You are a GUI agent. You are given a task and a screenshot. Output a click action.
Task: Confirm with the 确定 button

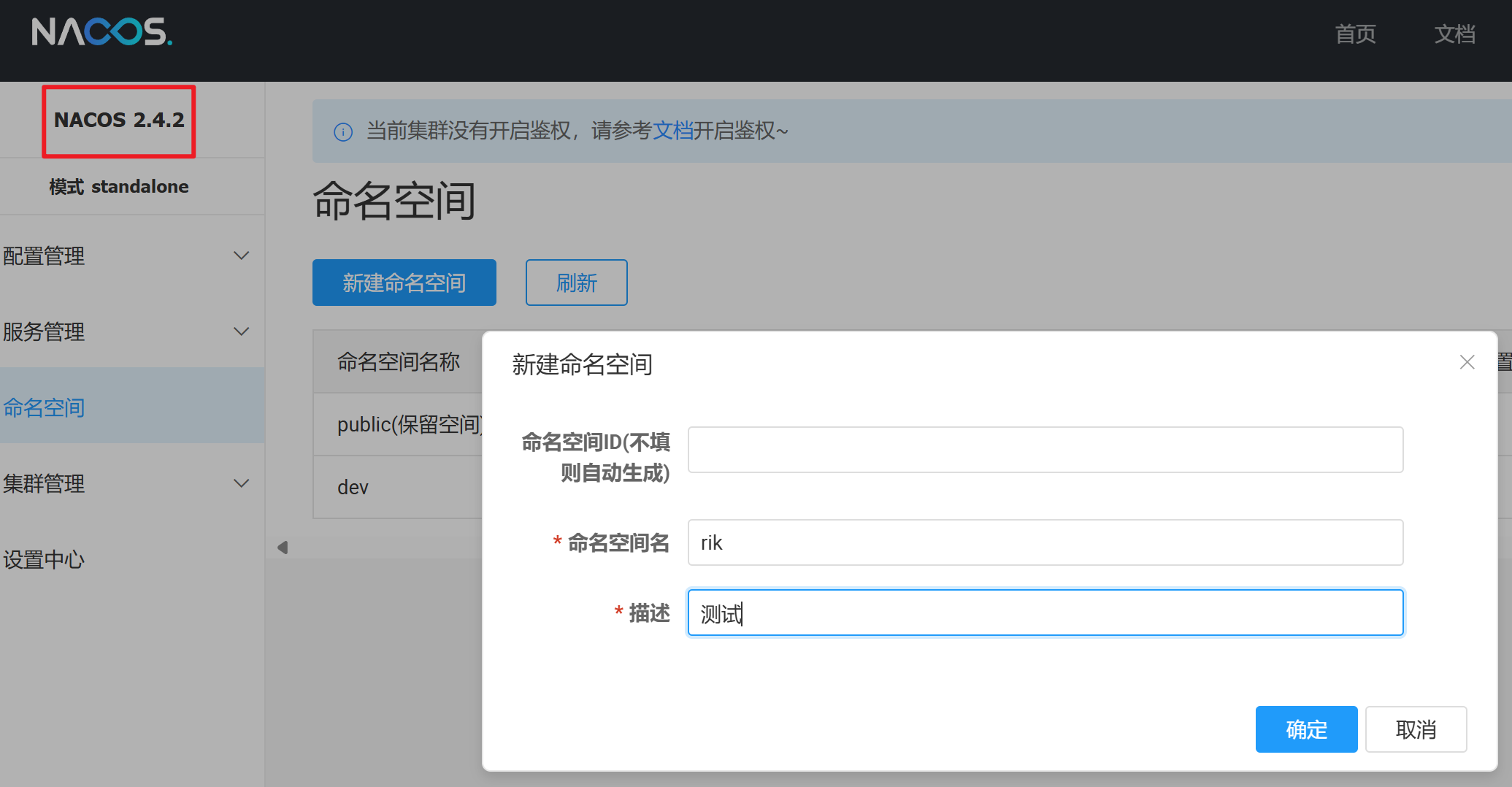click(x=1307, y=729)
